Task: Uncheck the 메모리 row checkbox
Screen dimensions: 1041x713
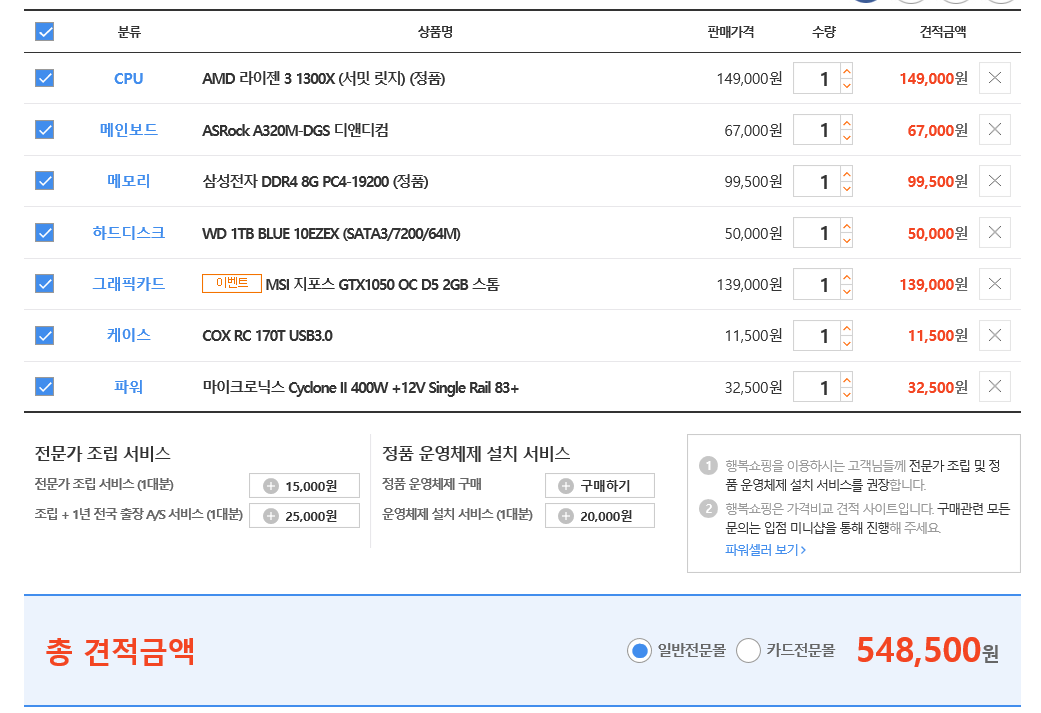Action: point(45,181)
